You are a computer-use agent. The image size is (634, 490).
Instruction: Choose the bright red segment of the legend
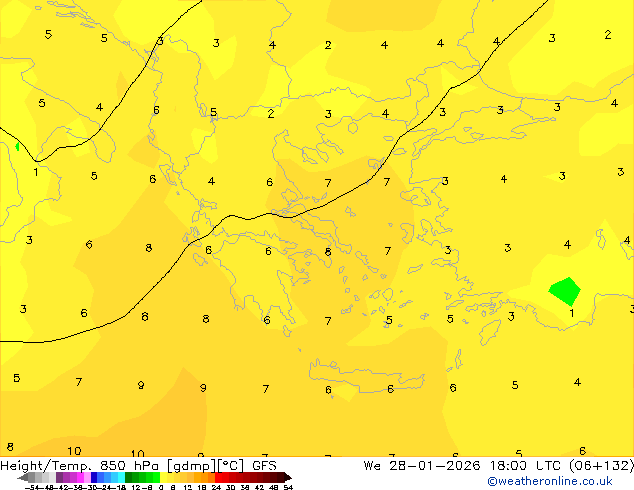point(225,477)
